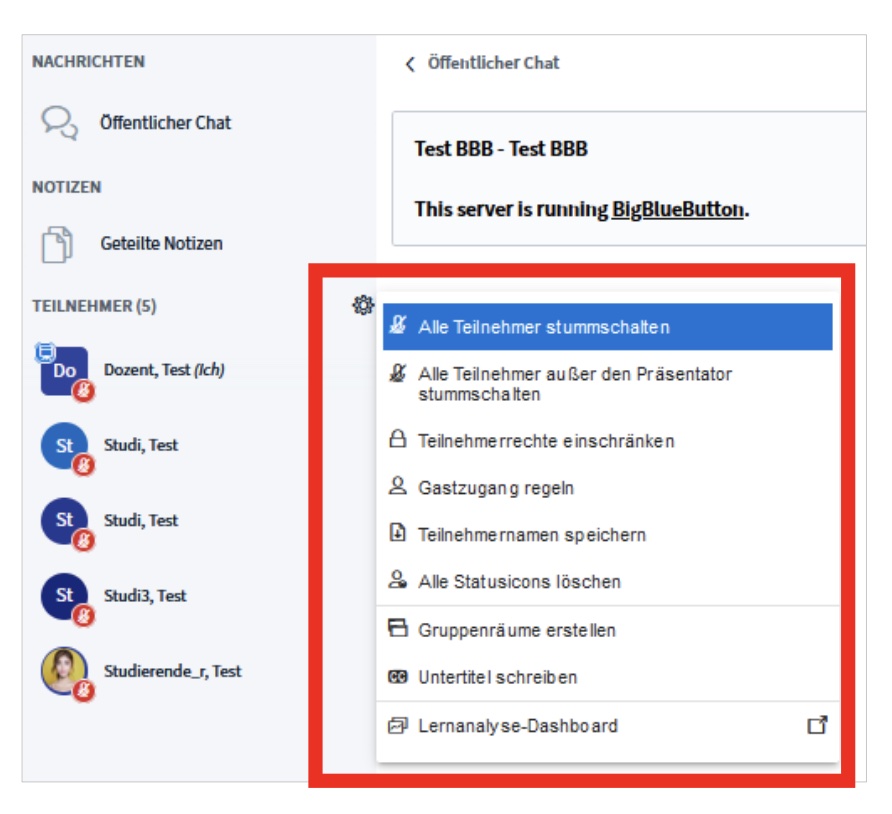This screenshot has width=892, height=814.
Task: Choose Alle Teilnehmer außer den Präsentator stummschalten
Action: 574,384
